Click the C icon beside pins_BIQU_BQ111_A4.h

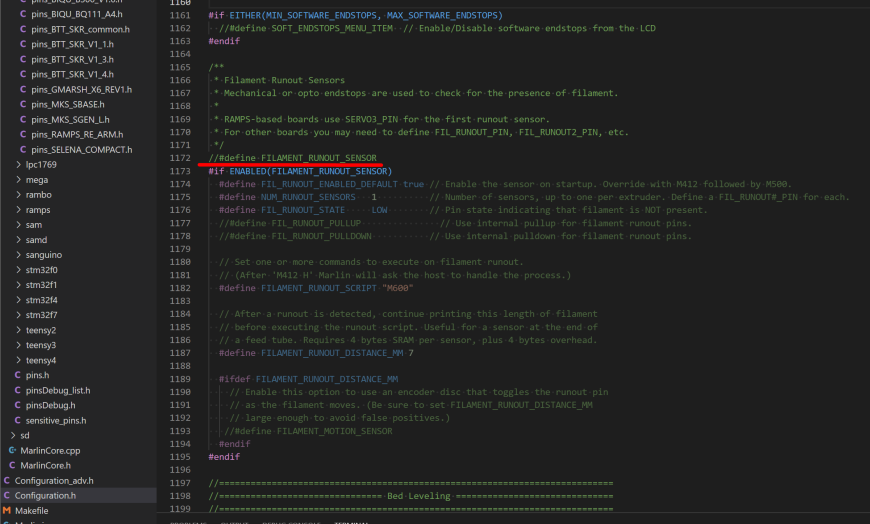(x=23, y=14)
